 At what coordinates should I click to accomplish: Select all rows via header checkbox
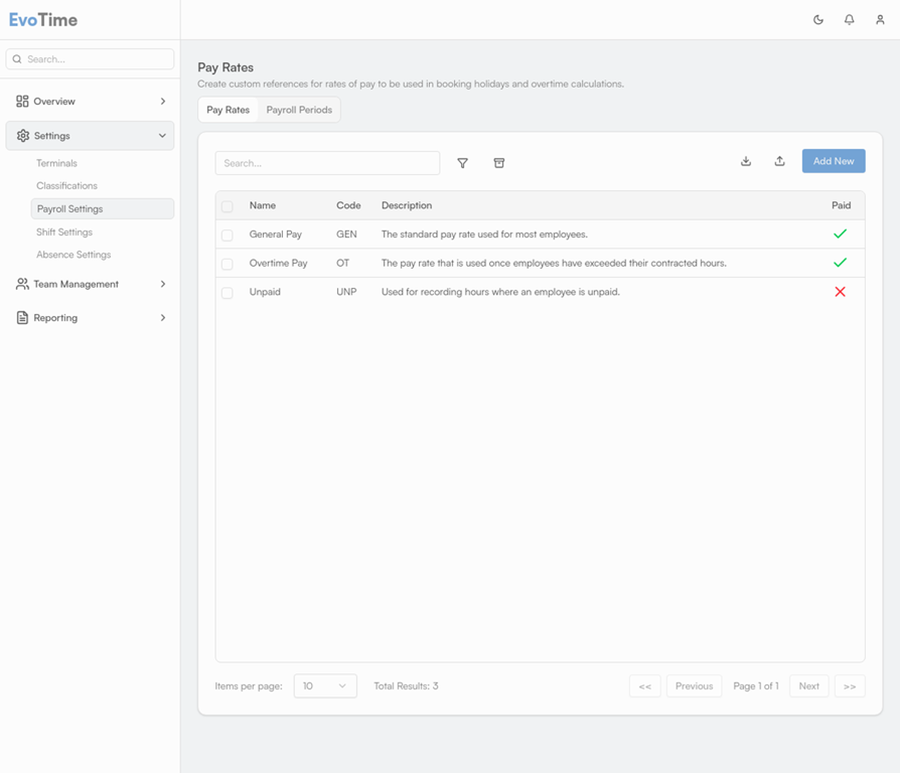click(x=227, y=206)
